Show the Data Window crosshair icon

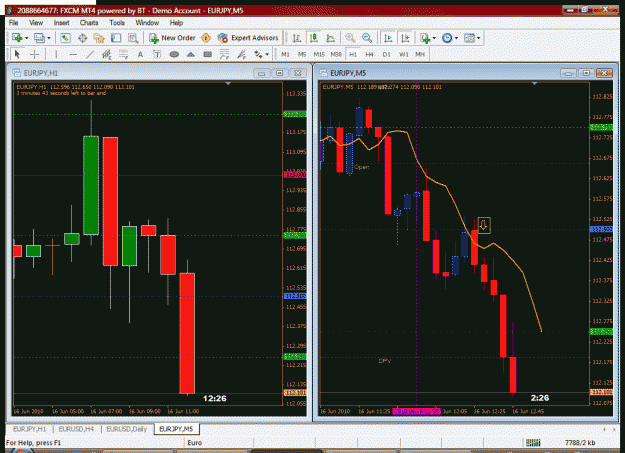(83, 38)
